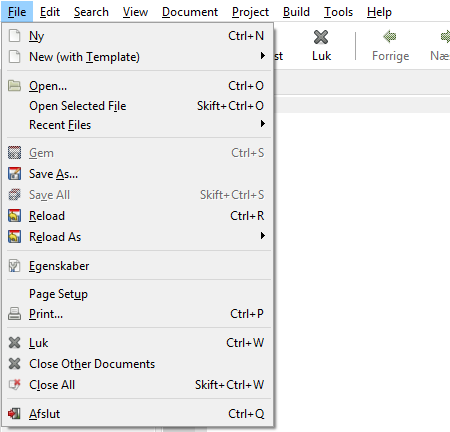The image size is (450, 432).
Task: Click the Ny new document icon
Action: coord(14,36)
